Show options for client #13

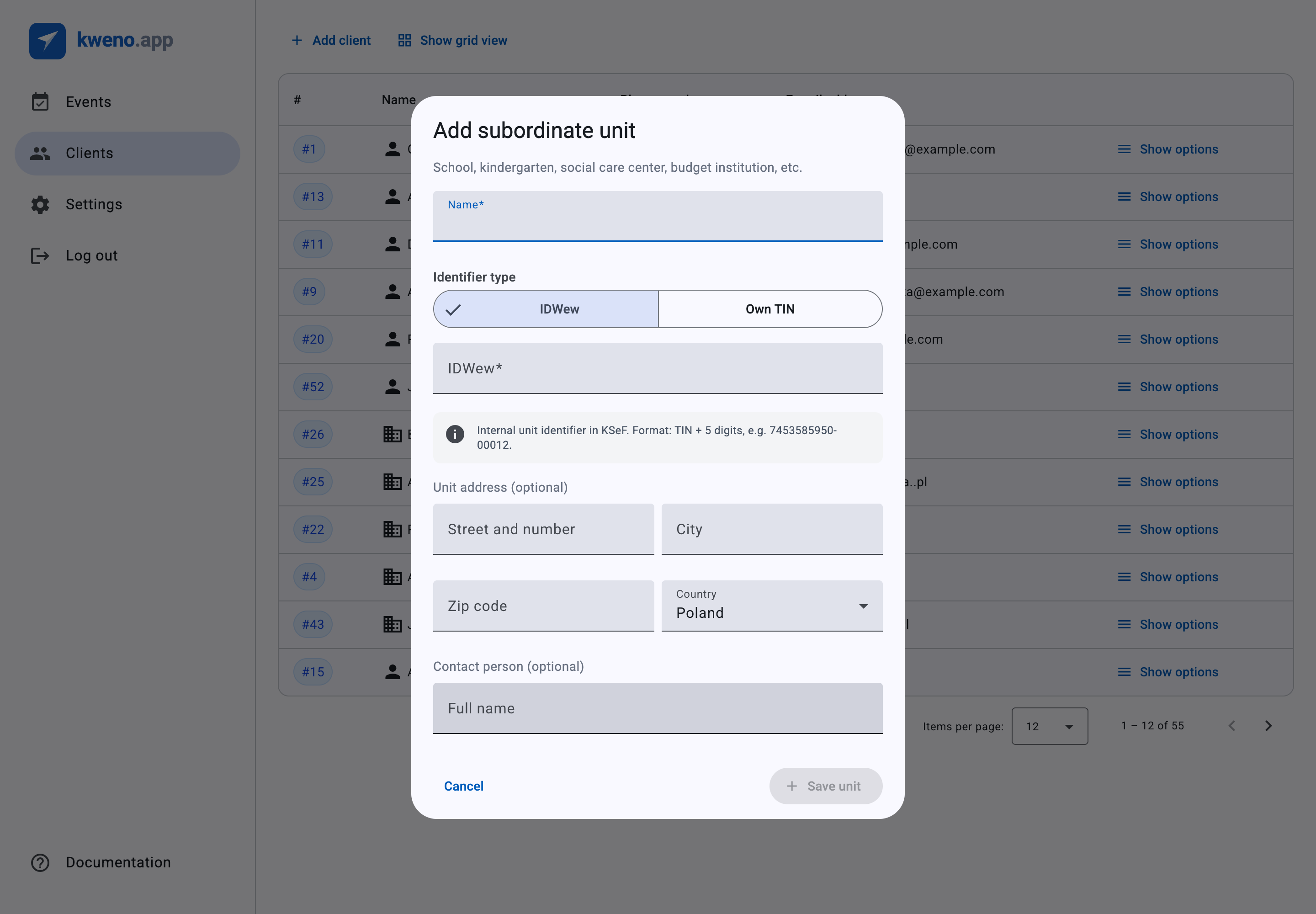tap(1168, 197)
